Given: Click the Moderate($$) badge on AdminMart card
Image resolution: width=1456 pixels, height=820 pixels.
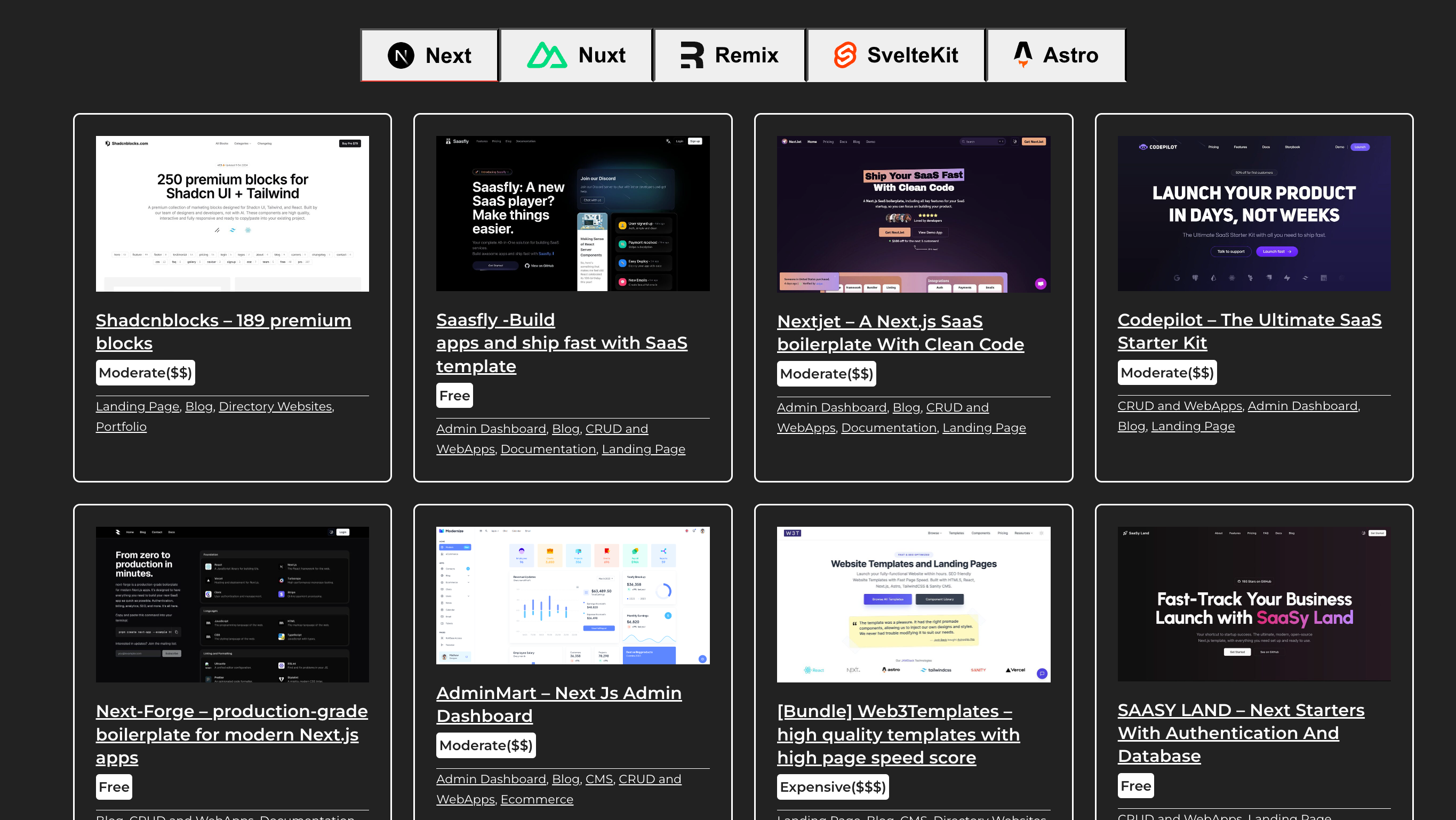Looking at the screenshot, I should pyautogui.click(x=486, y=746).
